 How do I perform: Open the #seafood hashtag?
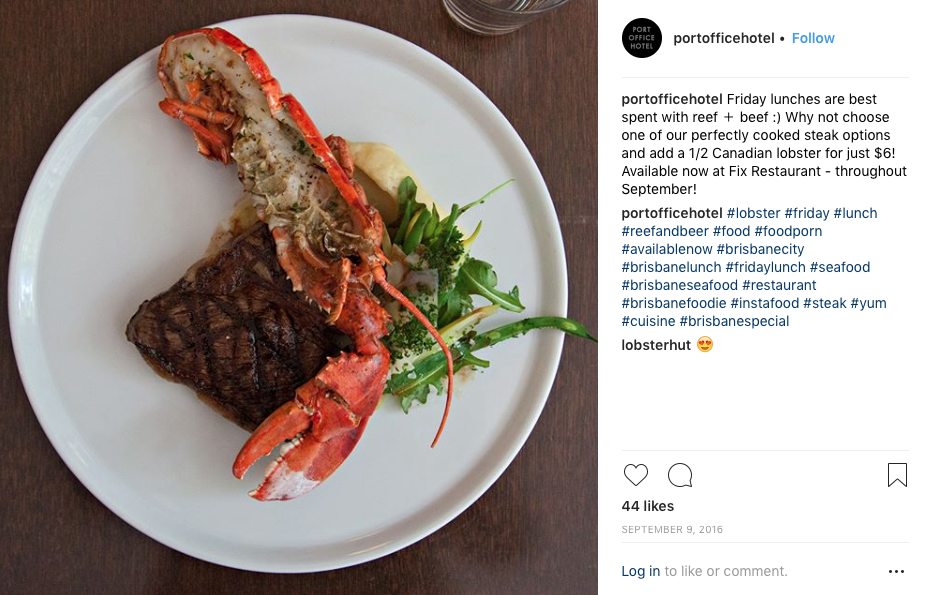coord(840,267)
